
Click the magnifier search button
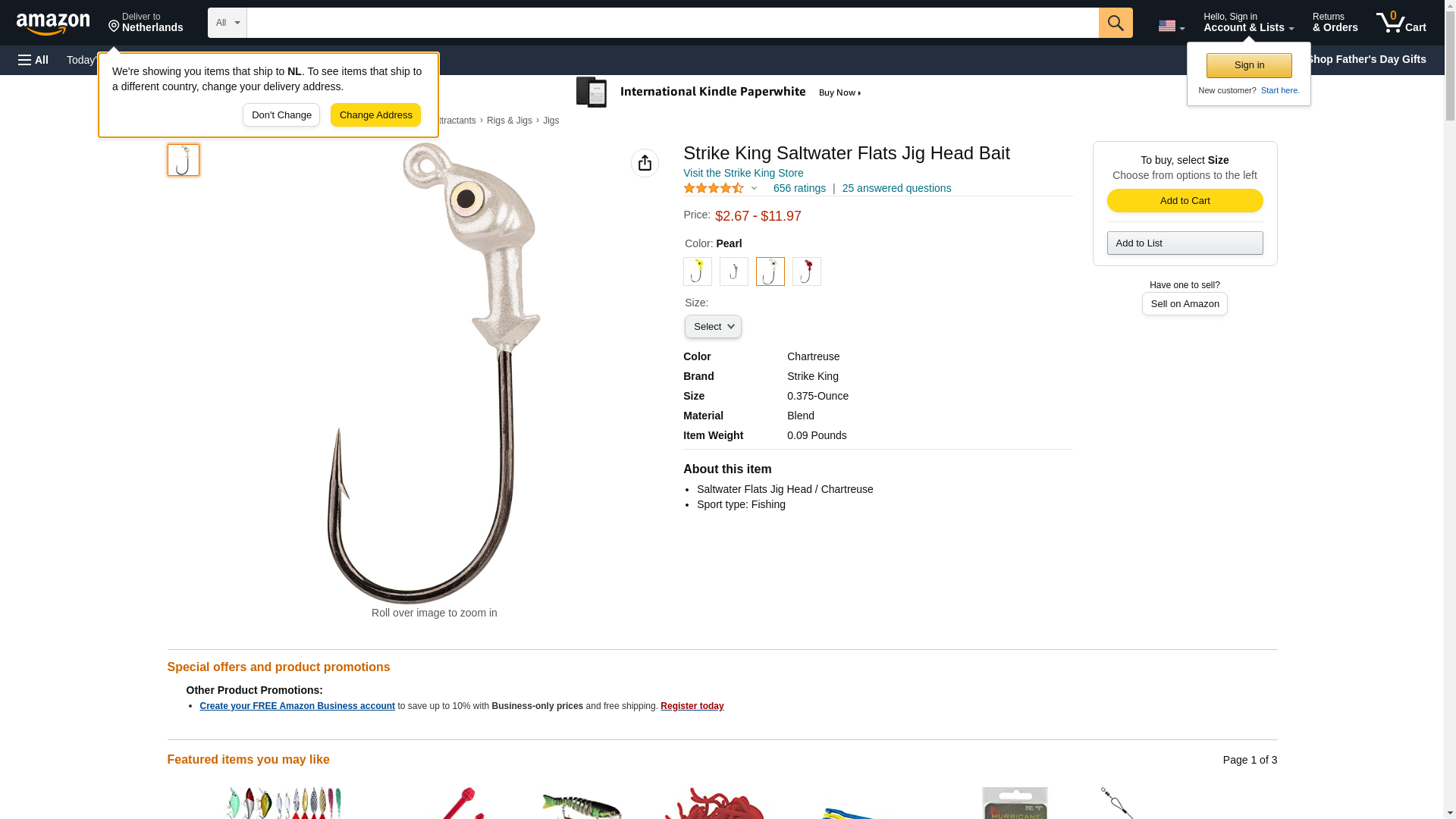pyautogui.click(x=1116, y=23)
